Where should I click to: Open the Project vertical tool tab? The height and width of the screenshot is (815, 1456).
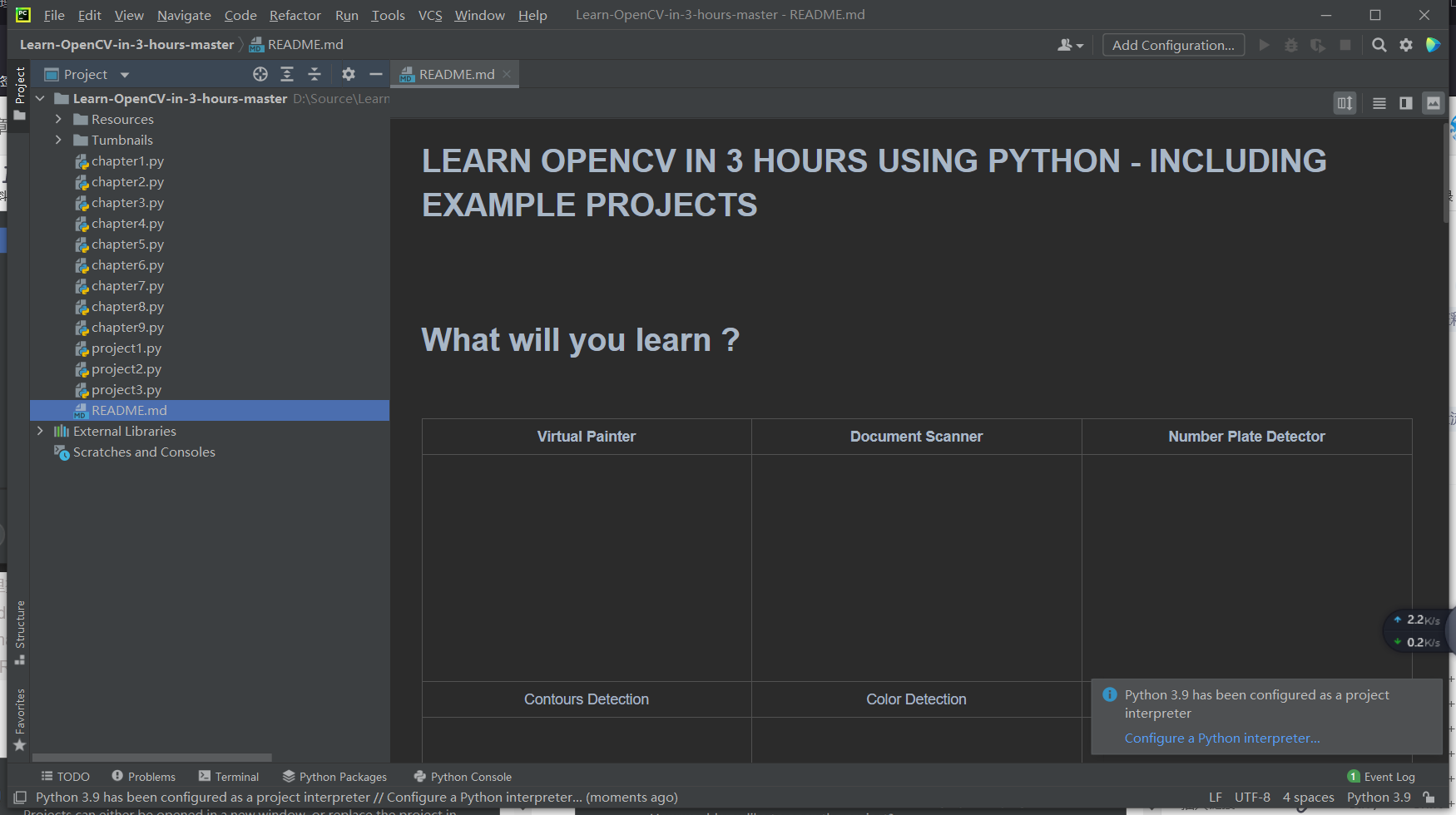(20, 93)
